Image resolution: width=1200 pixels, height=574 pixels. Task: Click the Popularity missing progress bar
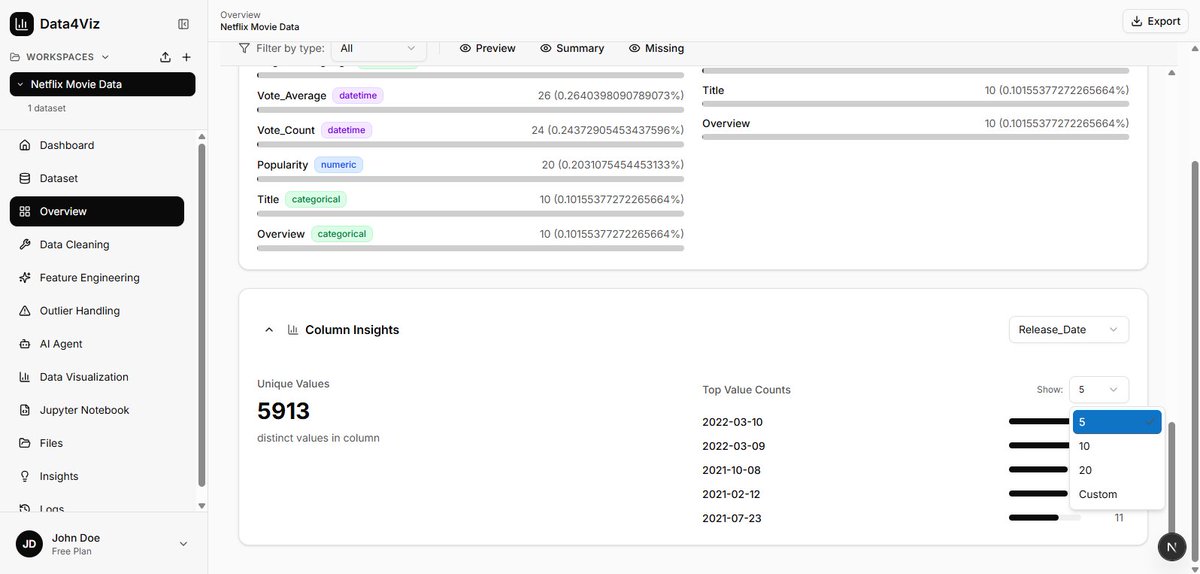tap(470, 179)
